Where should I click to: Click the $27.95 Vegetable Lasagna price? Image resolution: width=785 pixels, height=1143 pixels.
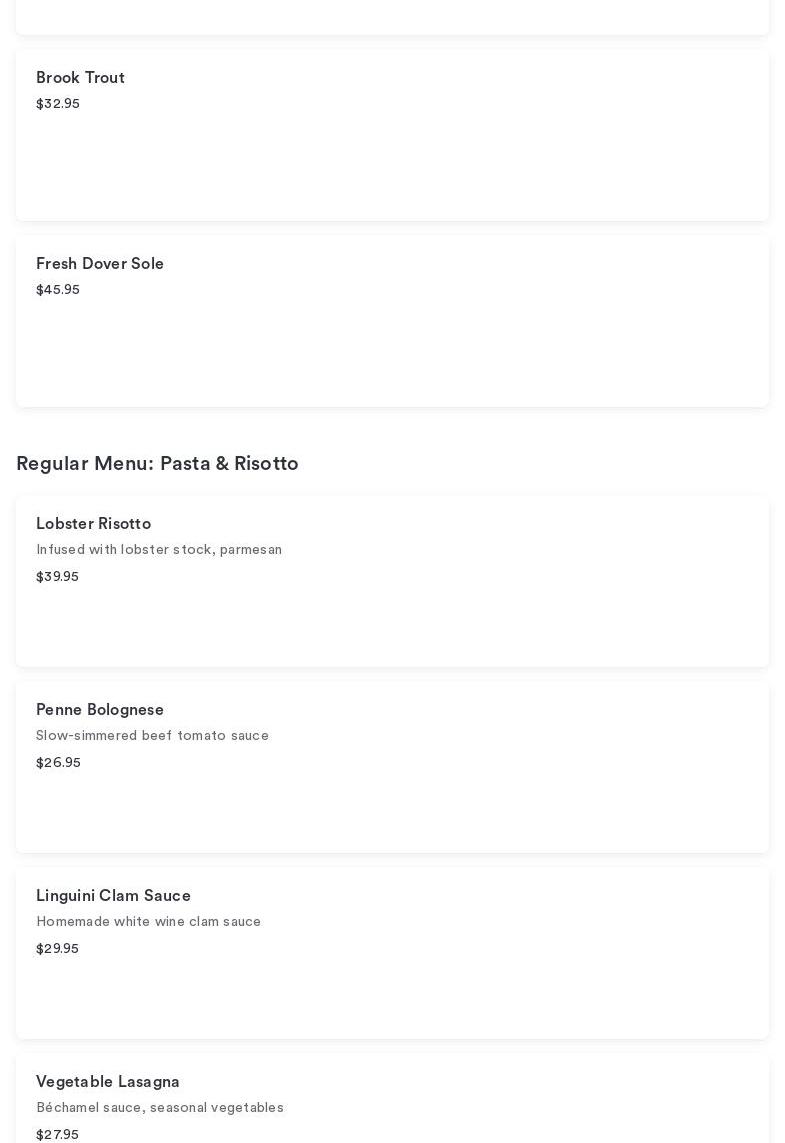[x=57, y=1134]
